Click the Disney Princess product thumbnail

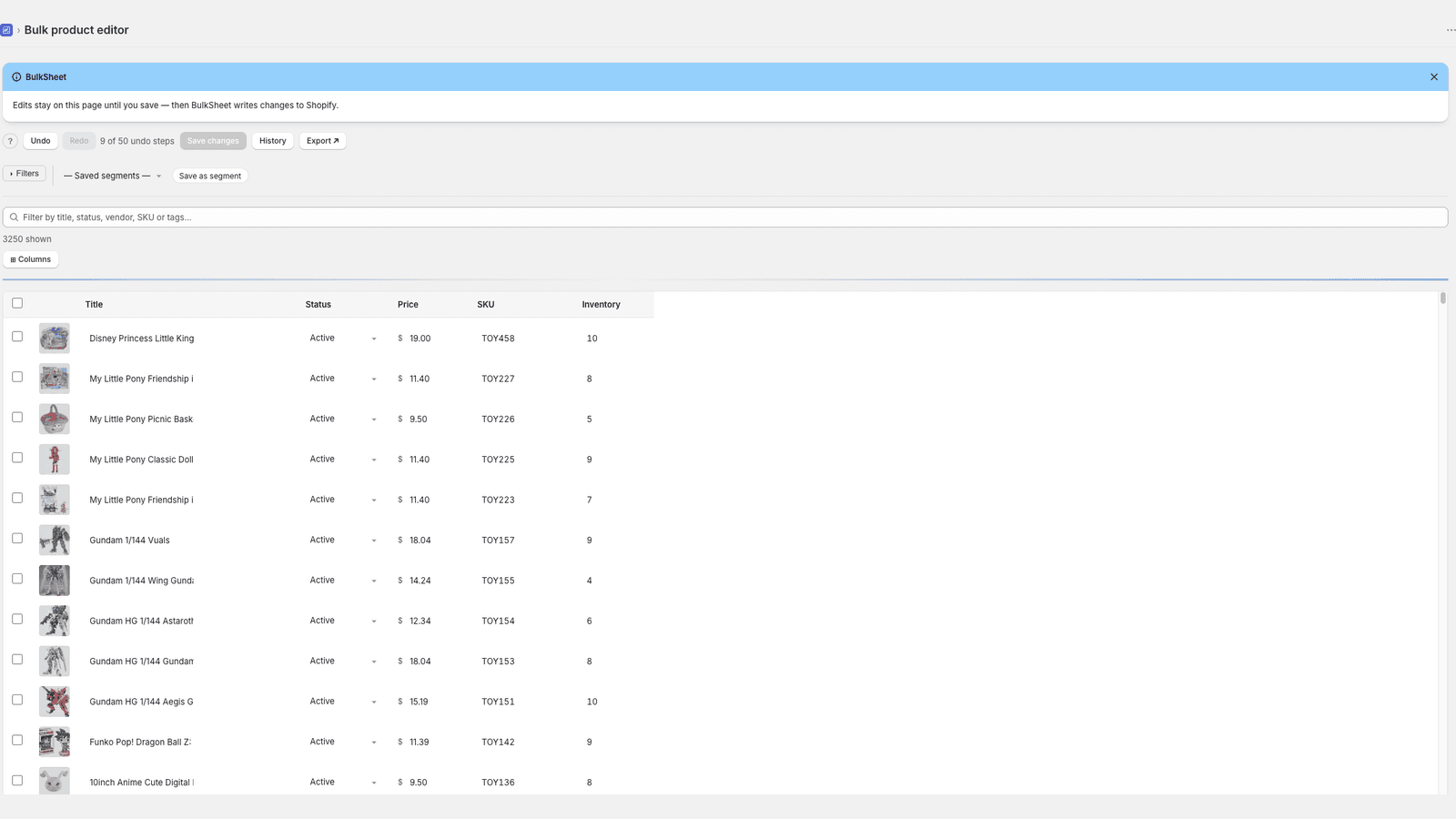(x=55, y=339)
